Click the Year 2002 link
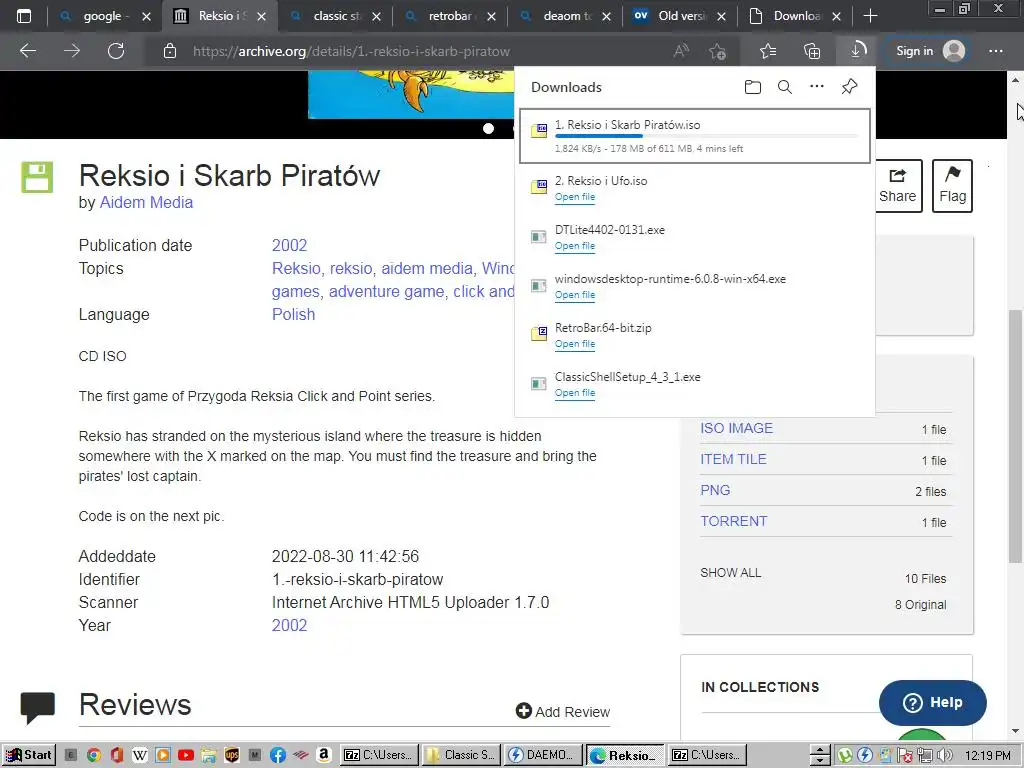The image size is (1024, 768). (289, 625)
